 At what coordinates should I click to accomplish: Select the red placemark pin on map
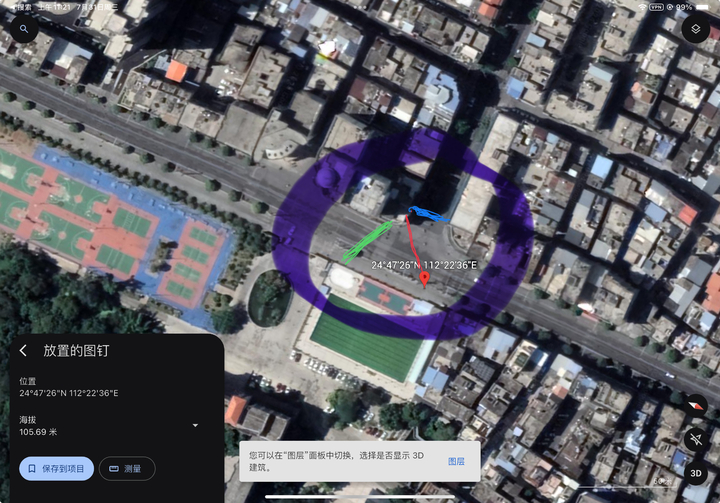425,279
